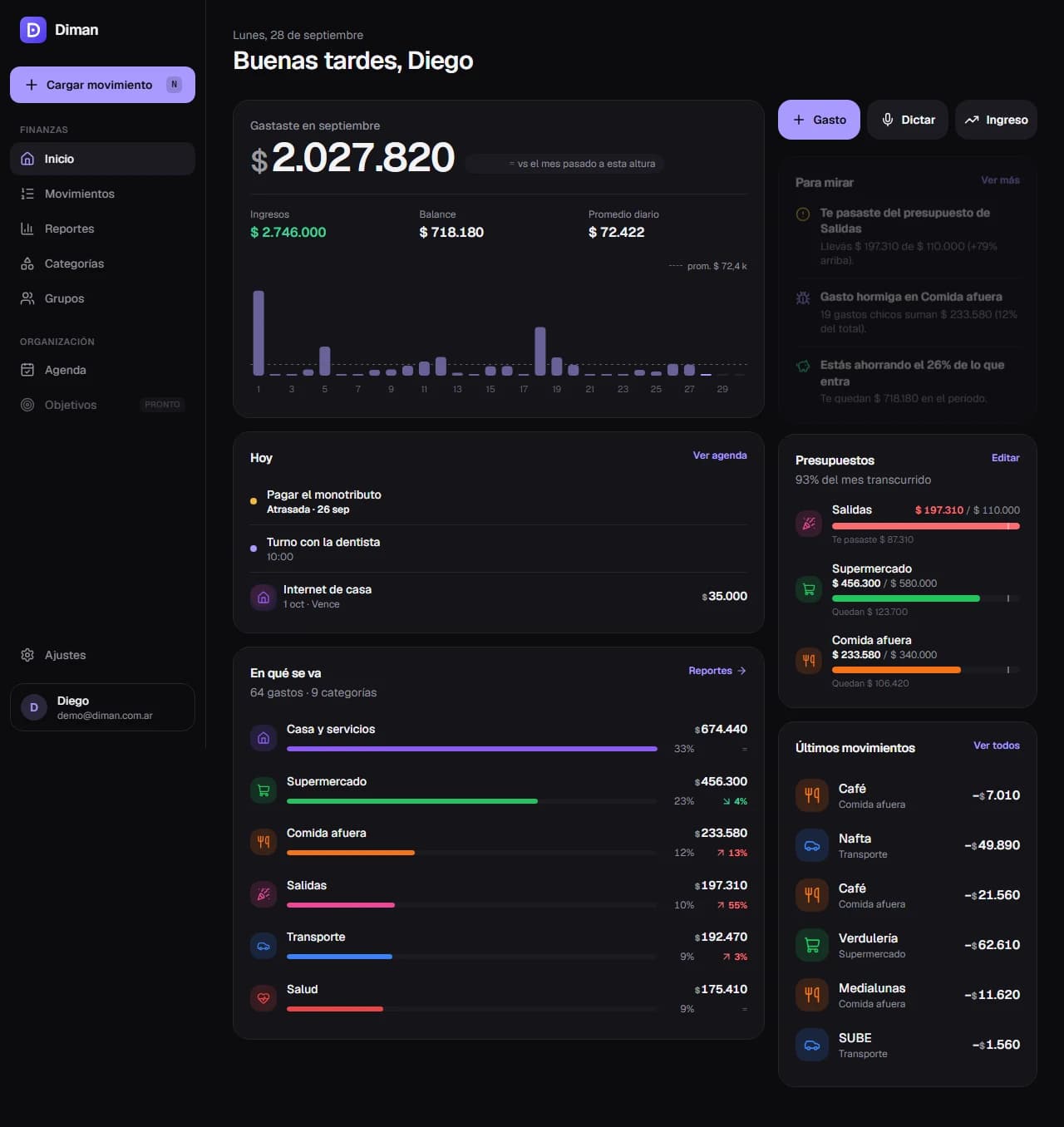
Task: Click the Objetivos item marked PRONTO
Action: [x=102, y=405]
